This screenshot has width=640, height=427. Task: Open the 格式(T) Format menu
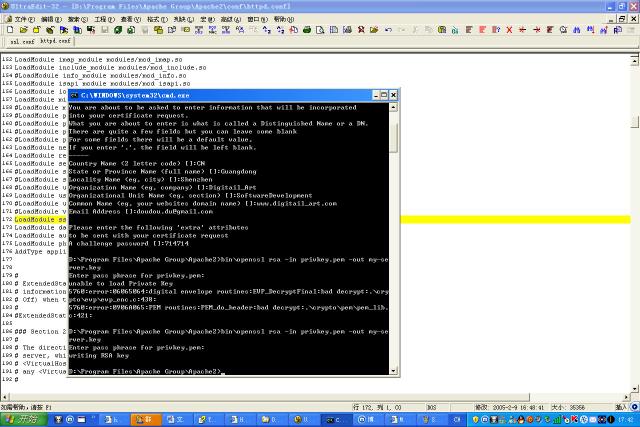(157, 19)
